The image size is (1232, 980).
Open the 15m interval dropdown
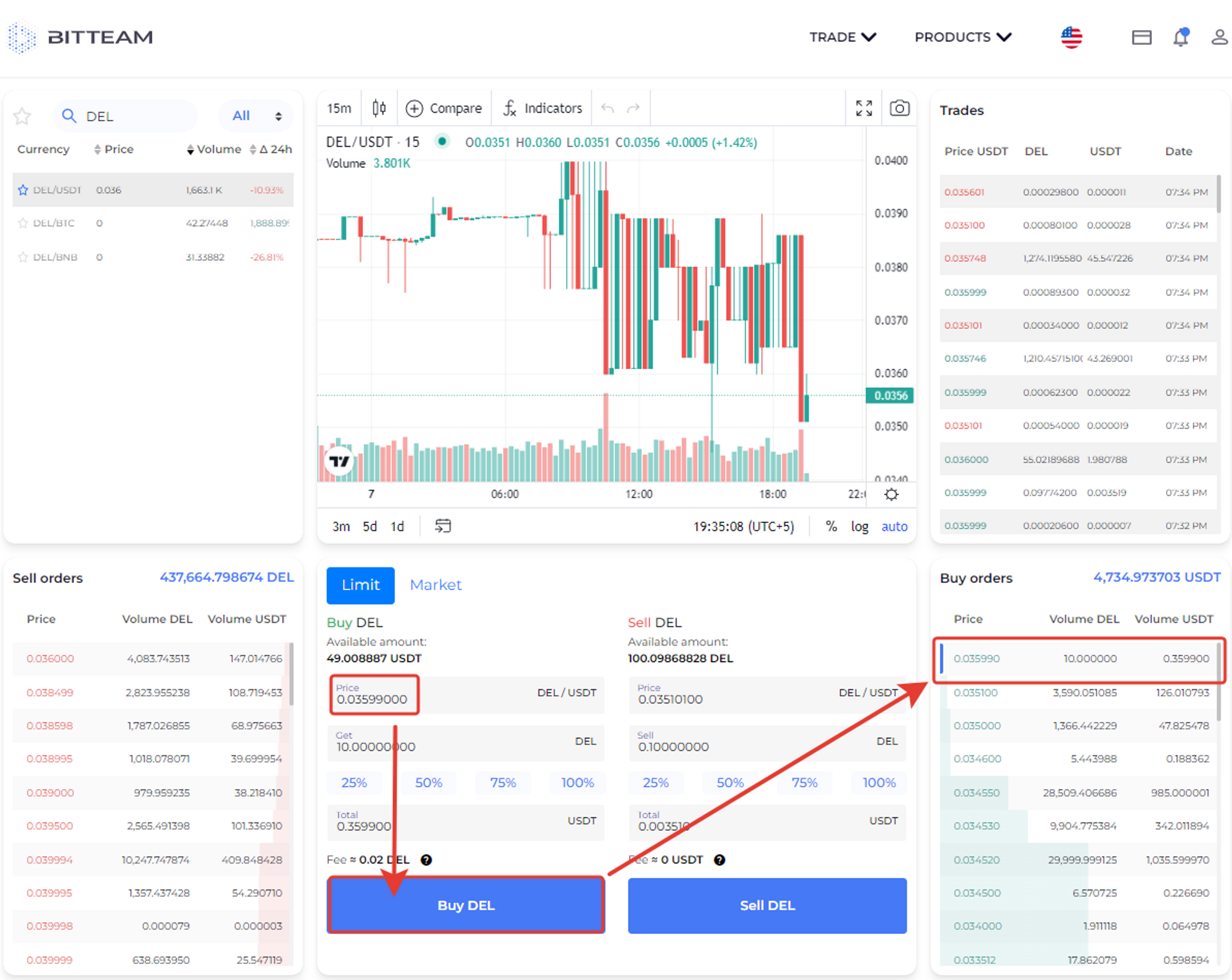339,108
